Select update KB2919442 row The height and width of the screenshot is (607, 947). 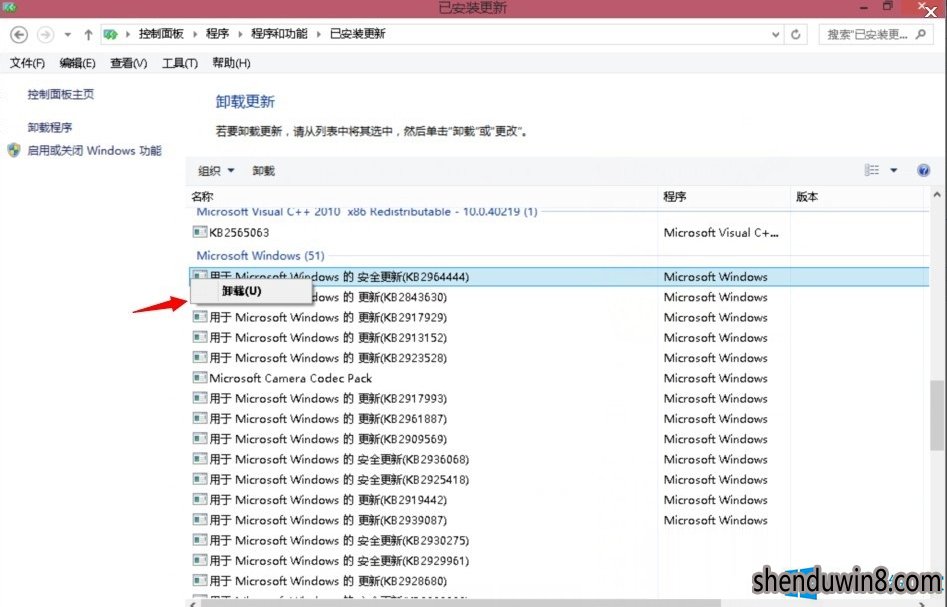559,499
